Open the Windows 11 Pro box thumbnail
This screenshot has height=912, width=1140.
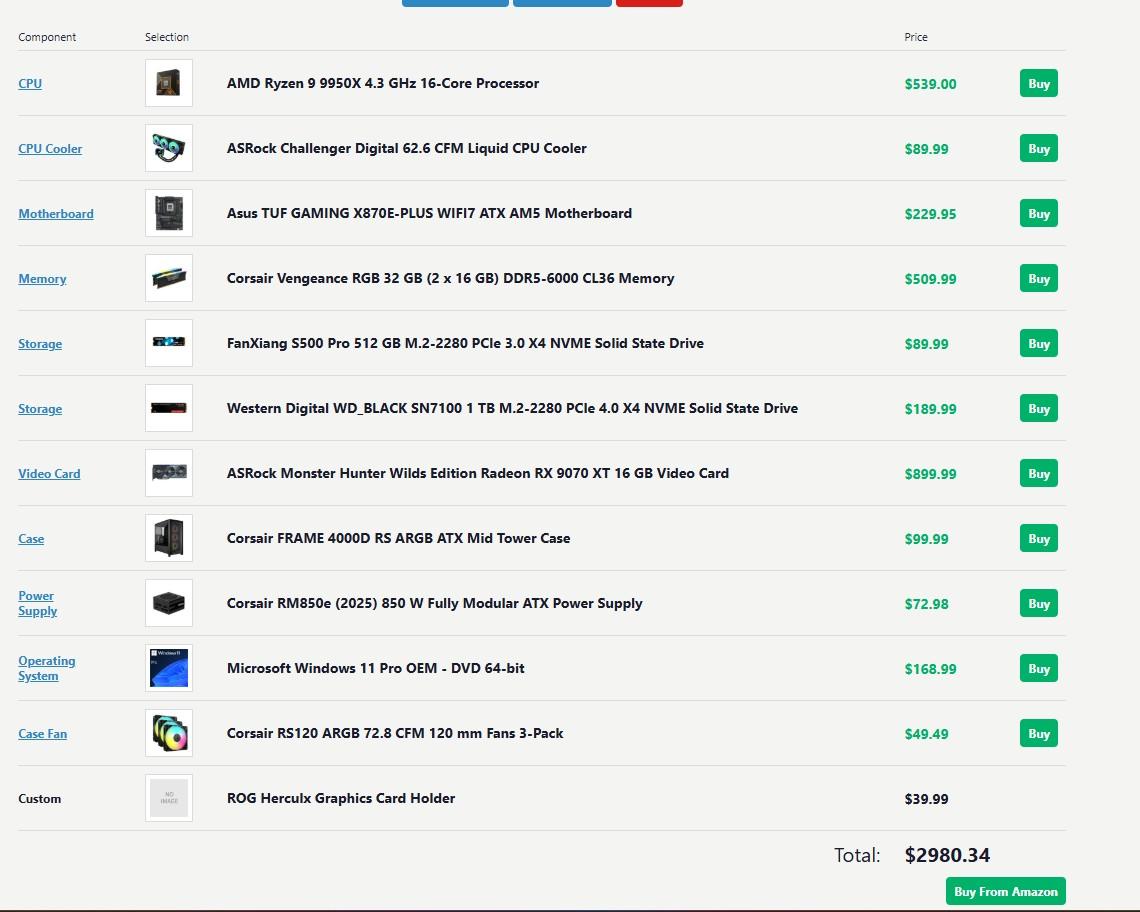[169, 668]
